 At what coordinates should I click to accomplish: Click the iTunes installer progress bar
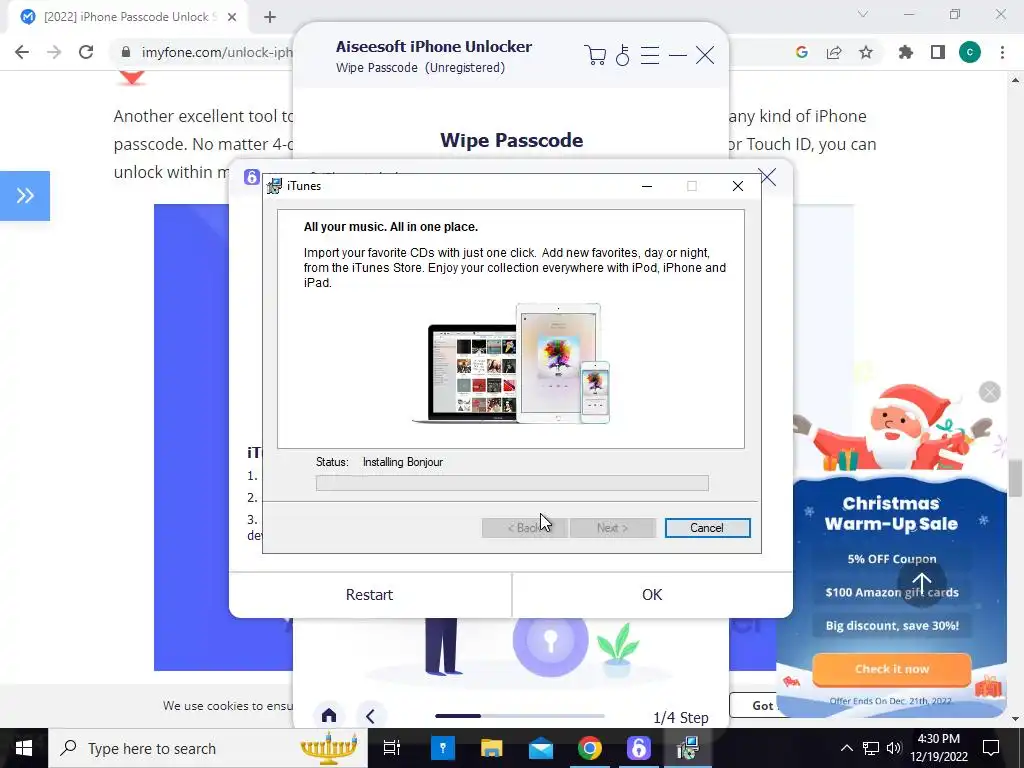click(x=512, y=483)
